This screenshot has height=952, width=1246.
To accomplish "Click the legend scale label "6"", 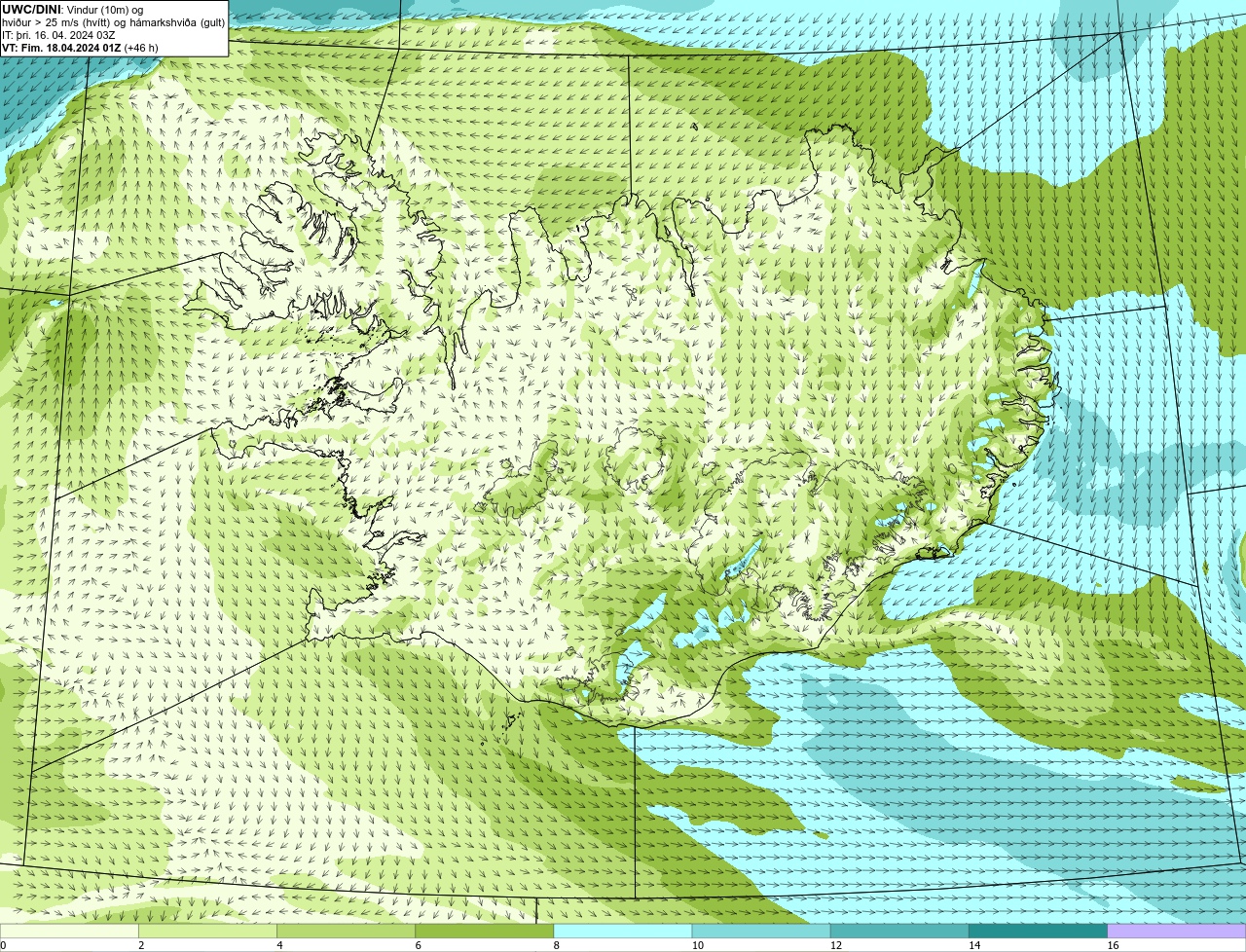I will (x=419, y=945).
